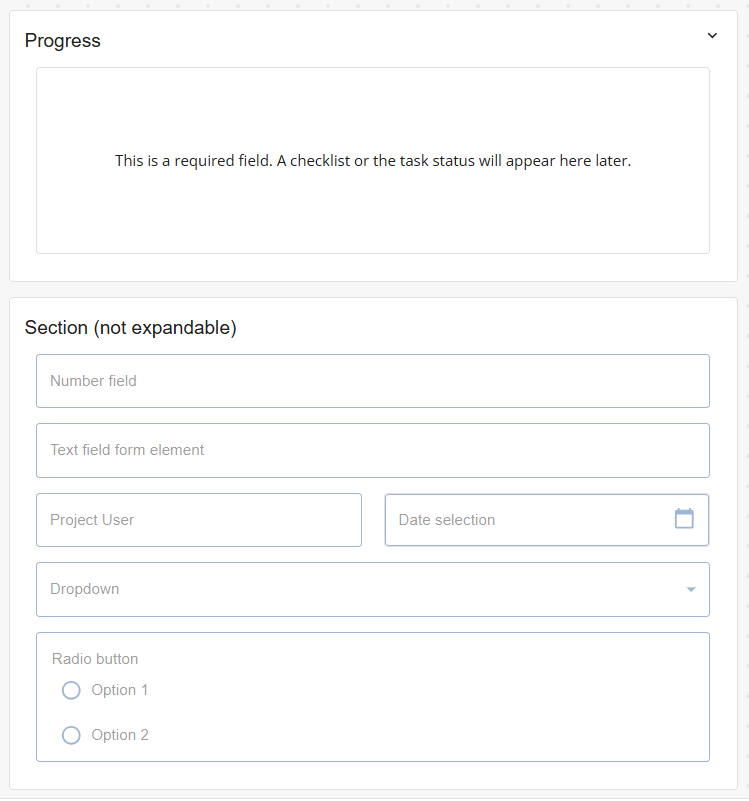Screen dimensions: 749x801
Task: Click the Progress section heading
Action: [x=62, y=41]
